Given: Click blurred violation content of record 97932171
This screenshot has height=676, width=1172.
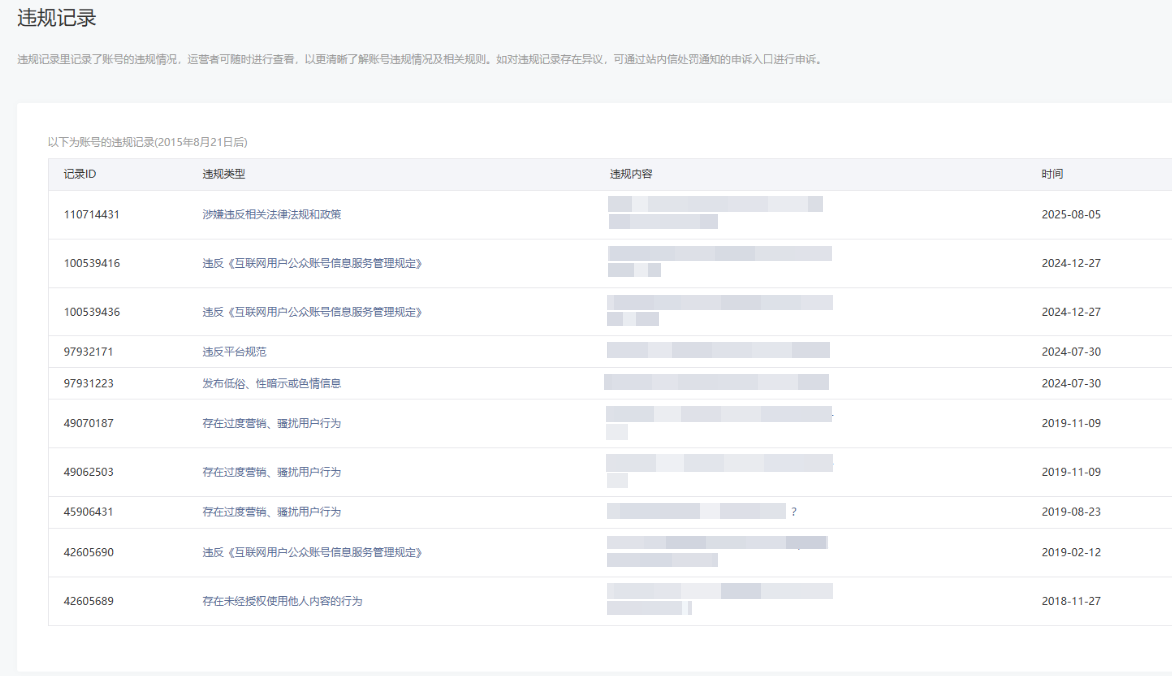Looking at the screenshot, I should [718, 351].
